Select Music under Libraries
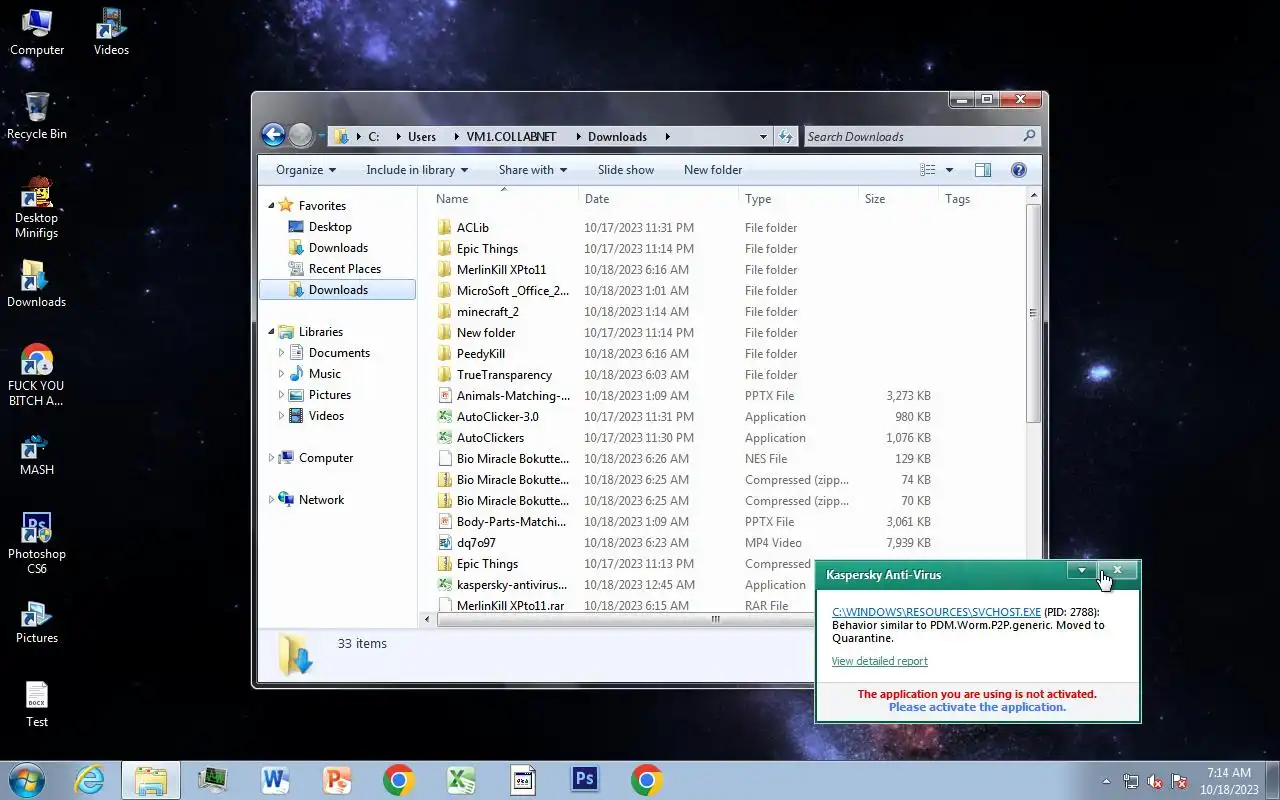Screen dimensions: 1280x800 [x=324, y=374]
